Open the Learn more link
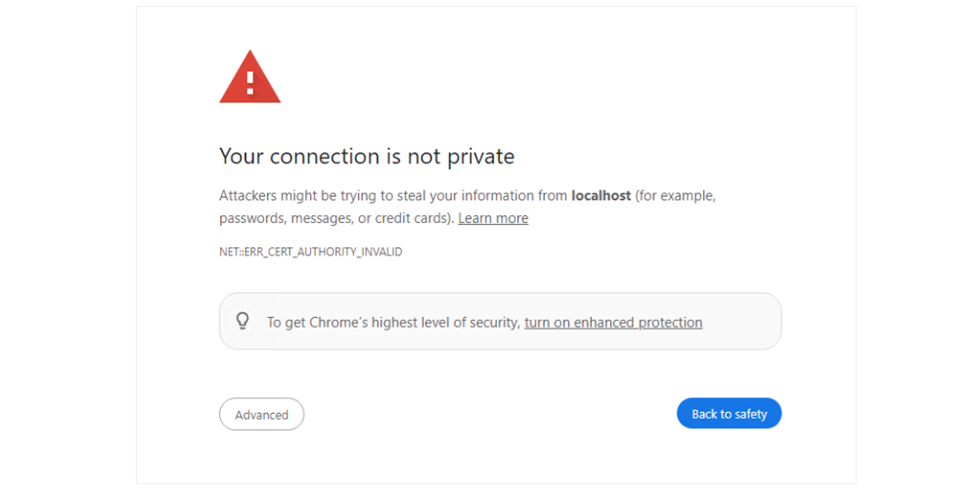975x489 pixels. (493, 218)
